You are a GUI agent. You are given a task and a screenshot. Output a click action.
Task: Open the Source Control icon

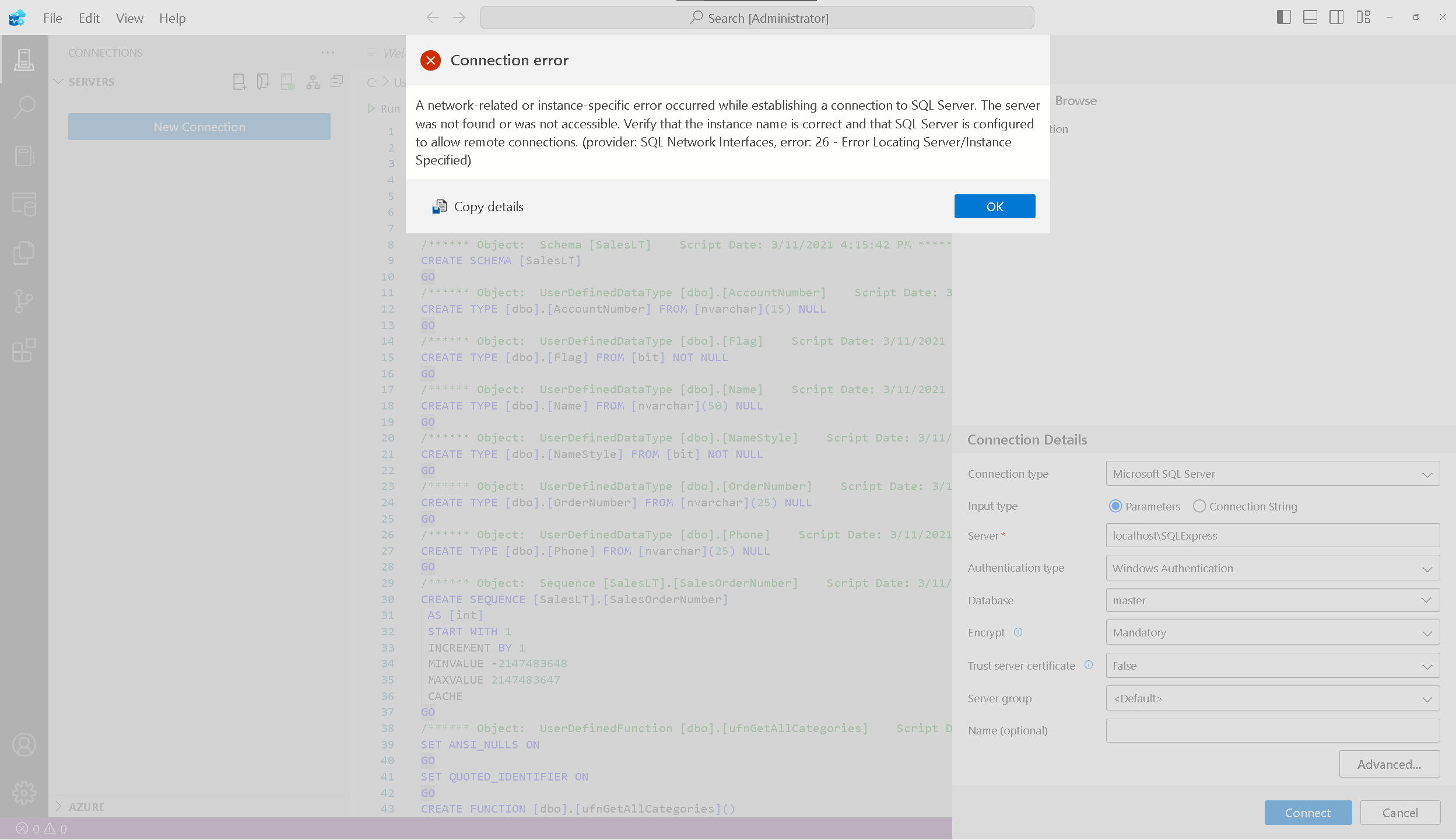pos(24,301)
